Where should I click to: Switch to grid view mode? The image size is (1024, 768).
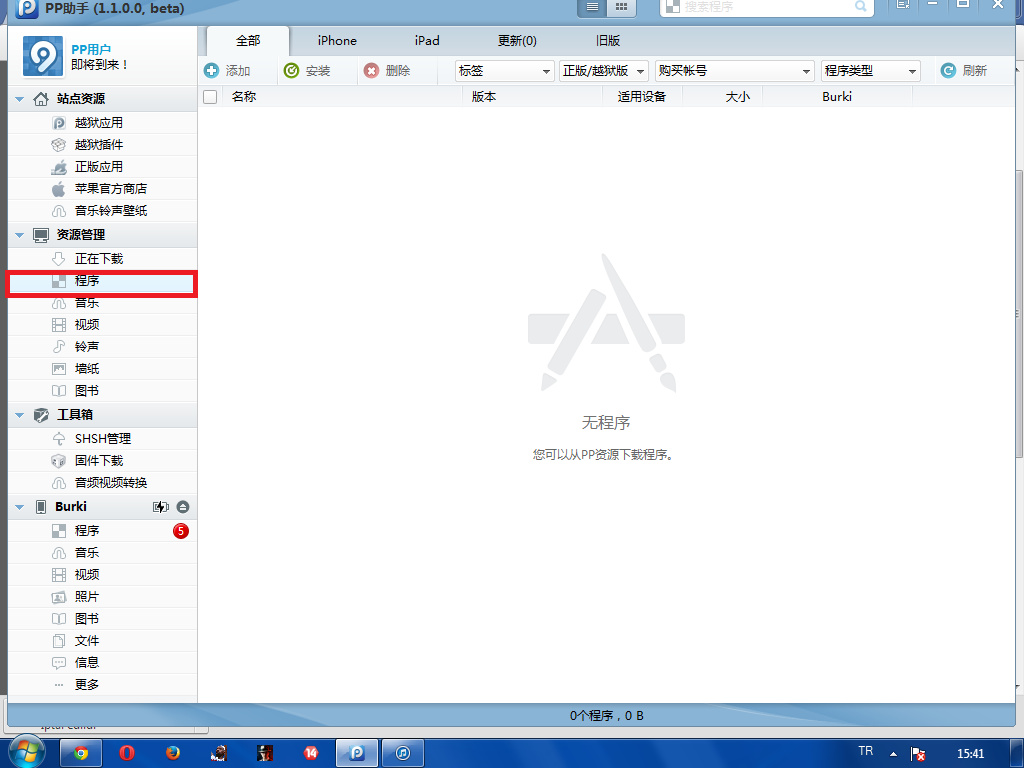(x=622, y=7)
